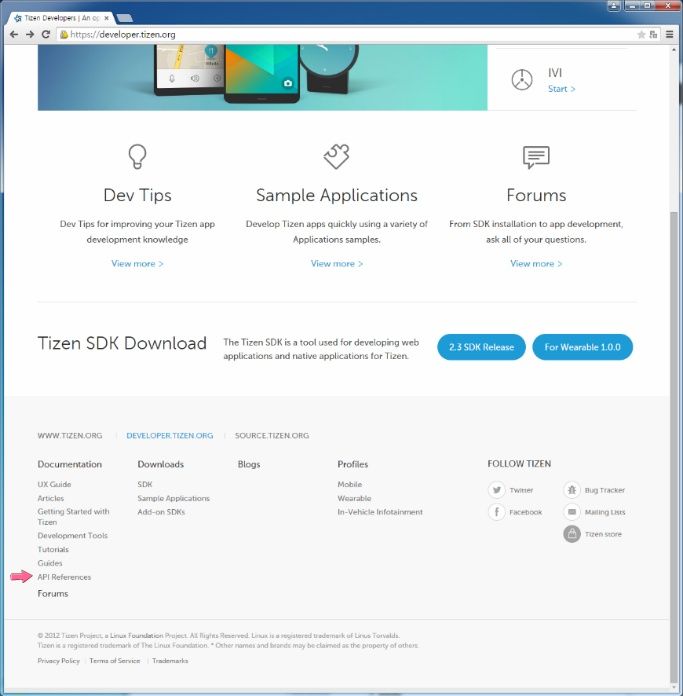Click the devices banner image
683x696 pixels.
click(262, 77)
